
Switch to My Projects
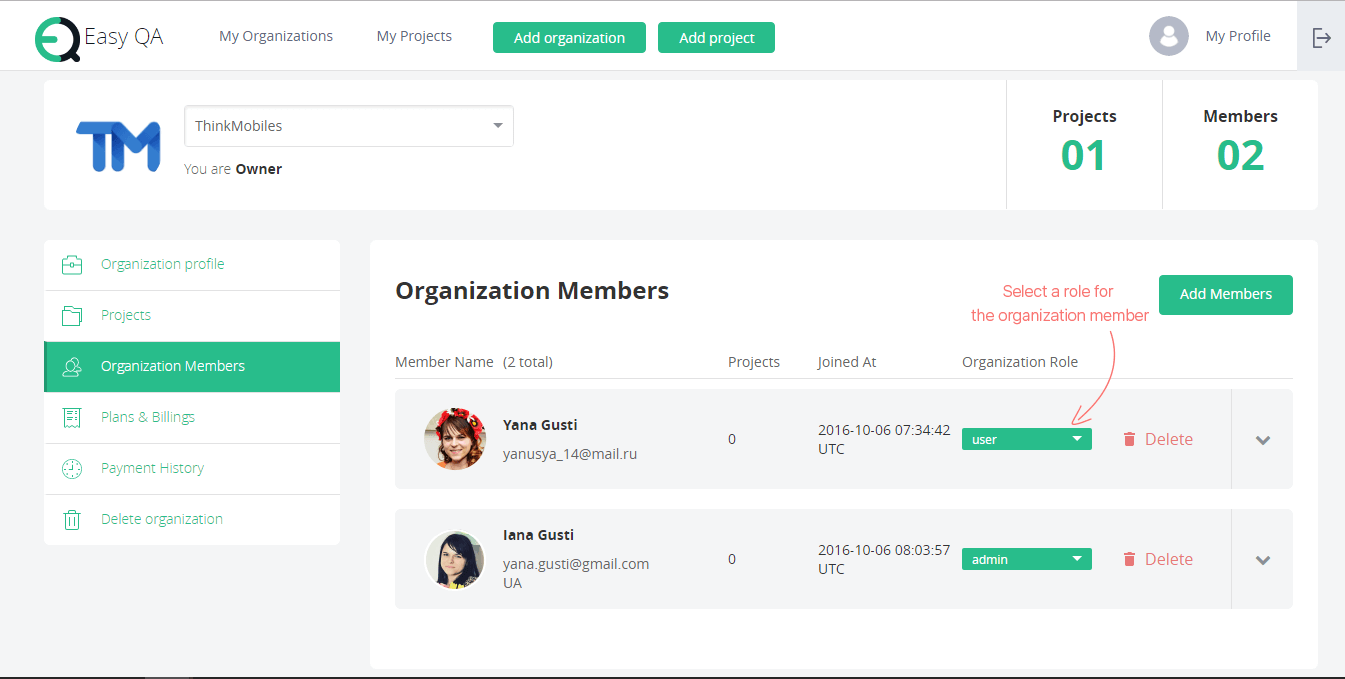point(414,35)
